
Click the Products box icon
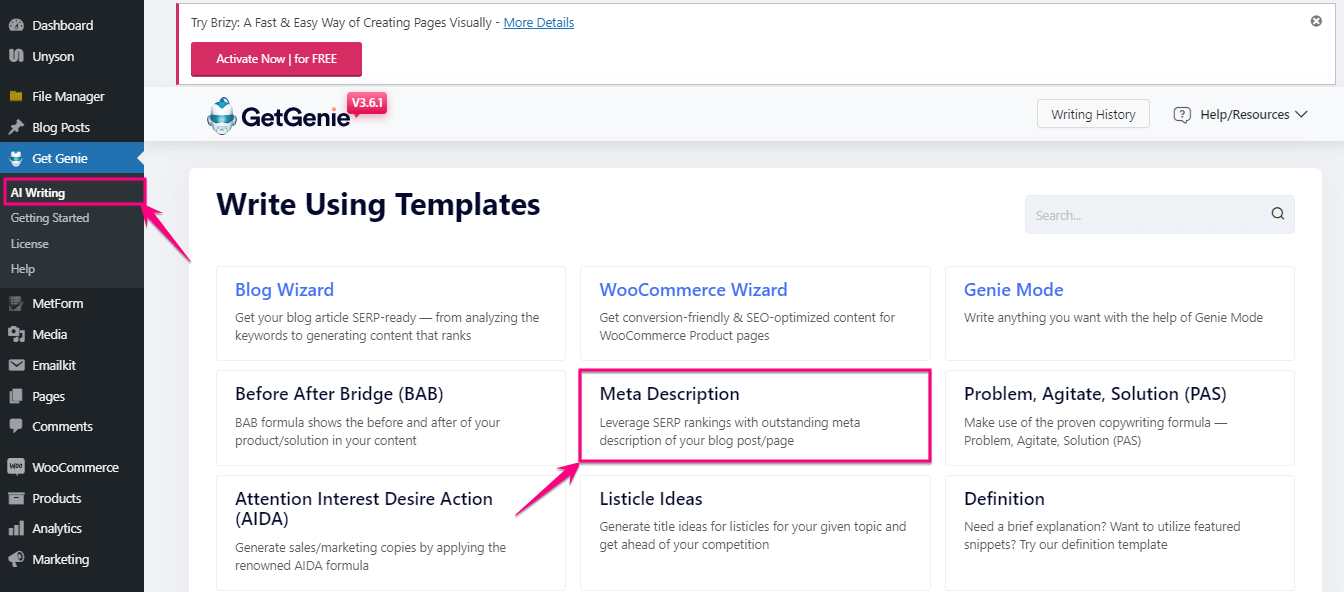16,498
